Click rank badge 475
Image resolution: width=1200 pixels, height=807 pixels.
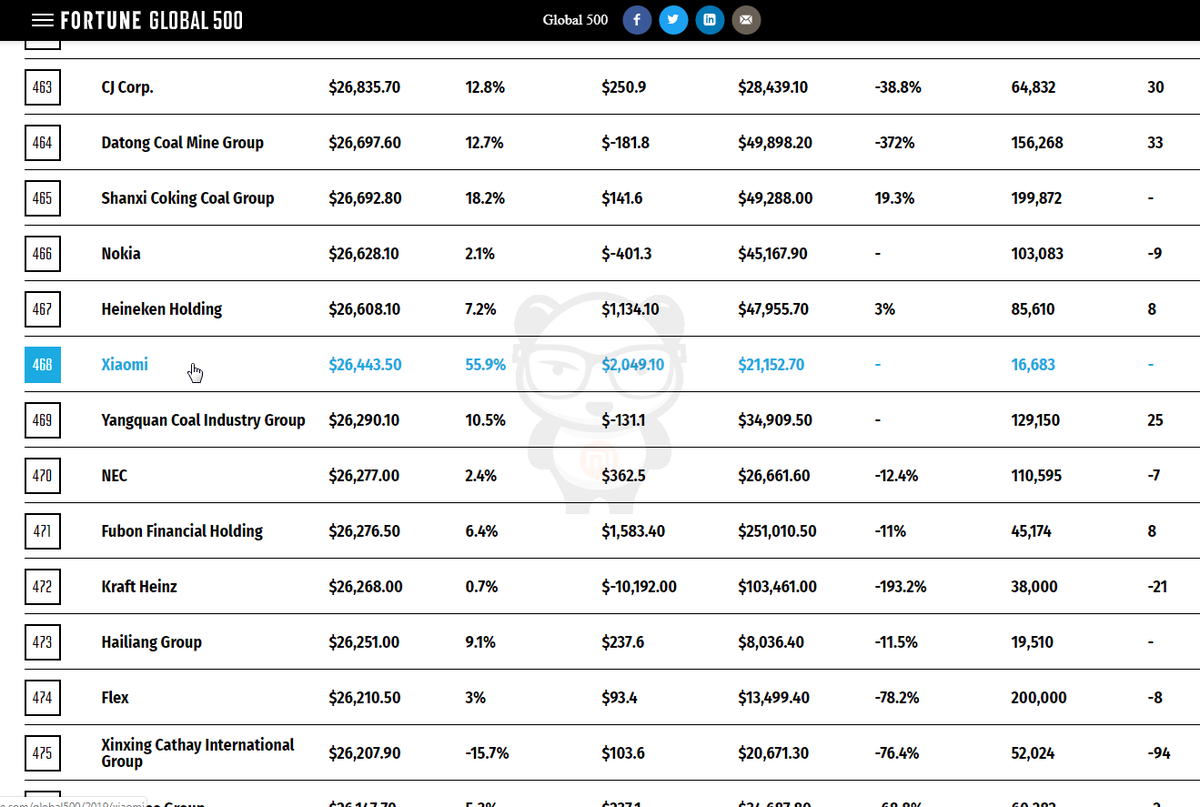click(42, 753)
